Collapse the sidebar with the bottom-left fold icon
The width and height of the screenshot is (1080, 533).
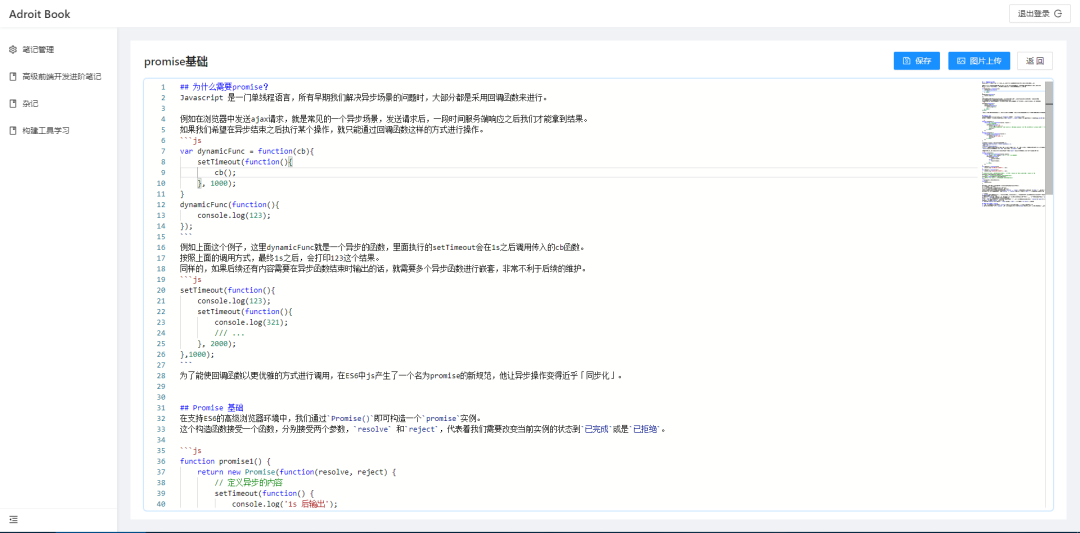(13, 519)
